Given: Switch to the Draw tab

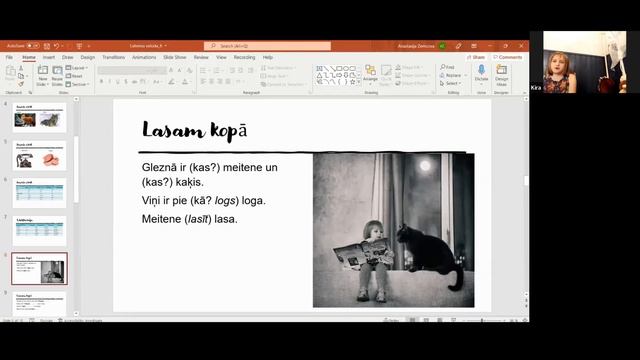Looking at the screenshot, I should [x=67, y=58].
